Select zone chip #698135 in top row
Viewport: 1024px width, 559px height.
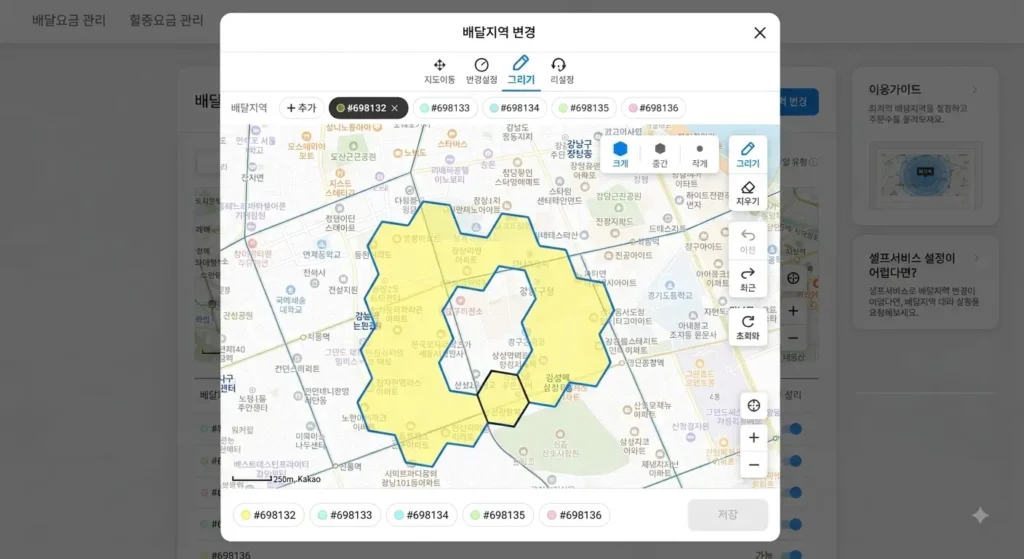[584, 108]
